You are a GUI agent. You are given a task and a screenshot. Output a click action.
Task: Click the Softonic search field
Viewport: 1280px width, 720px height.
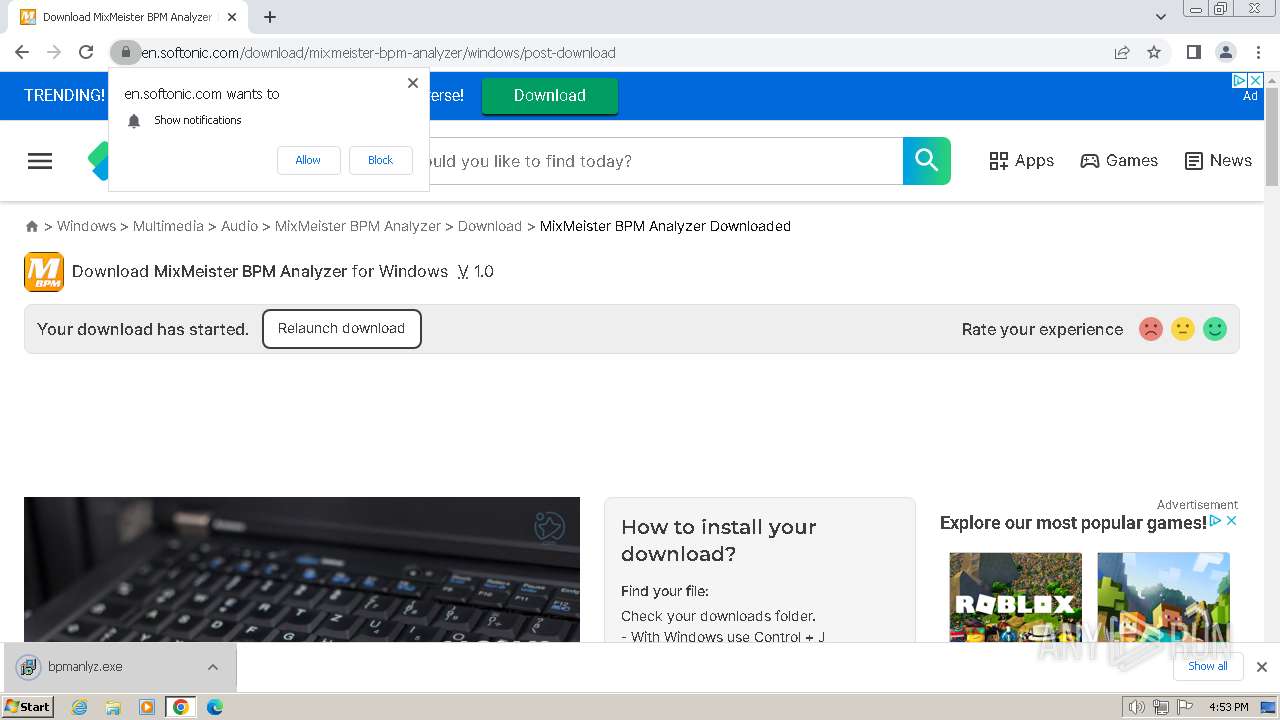665,161
